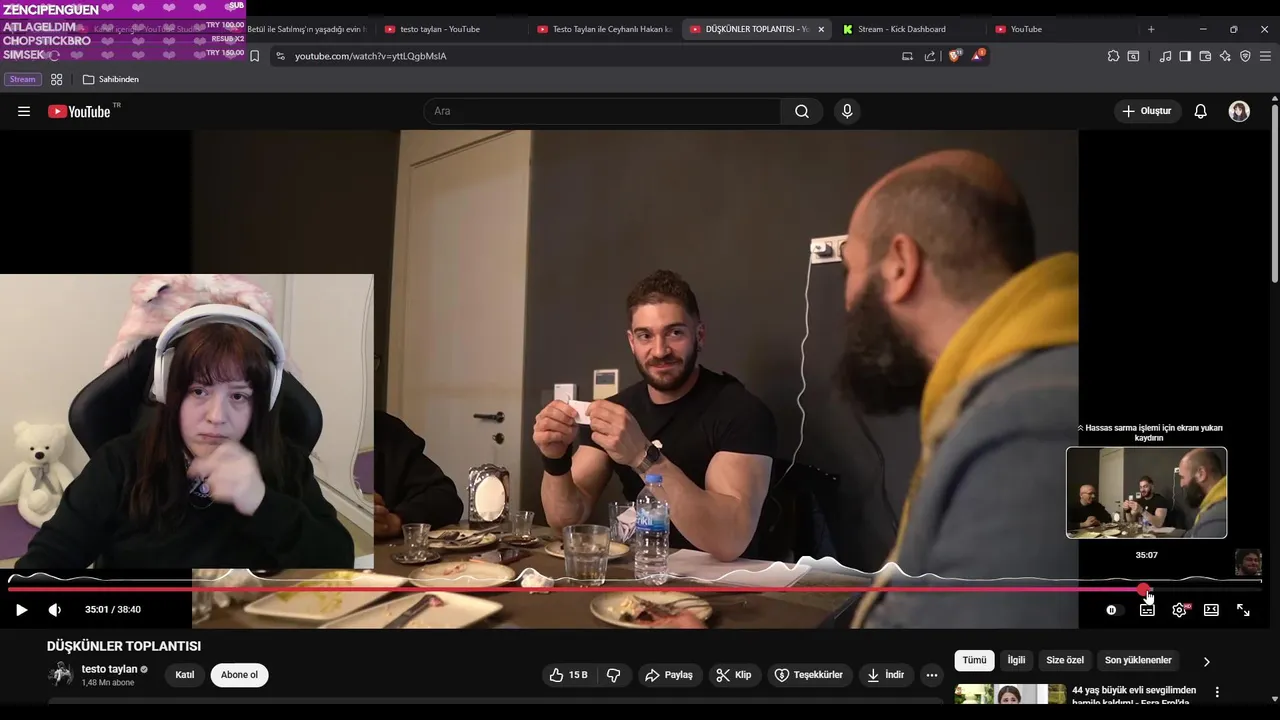Create a clip with Klip button

click(733, 675)
